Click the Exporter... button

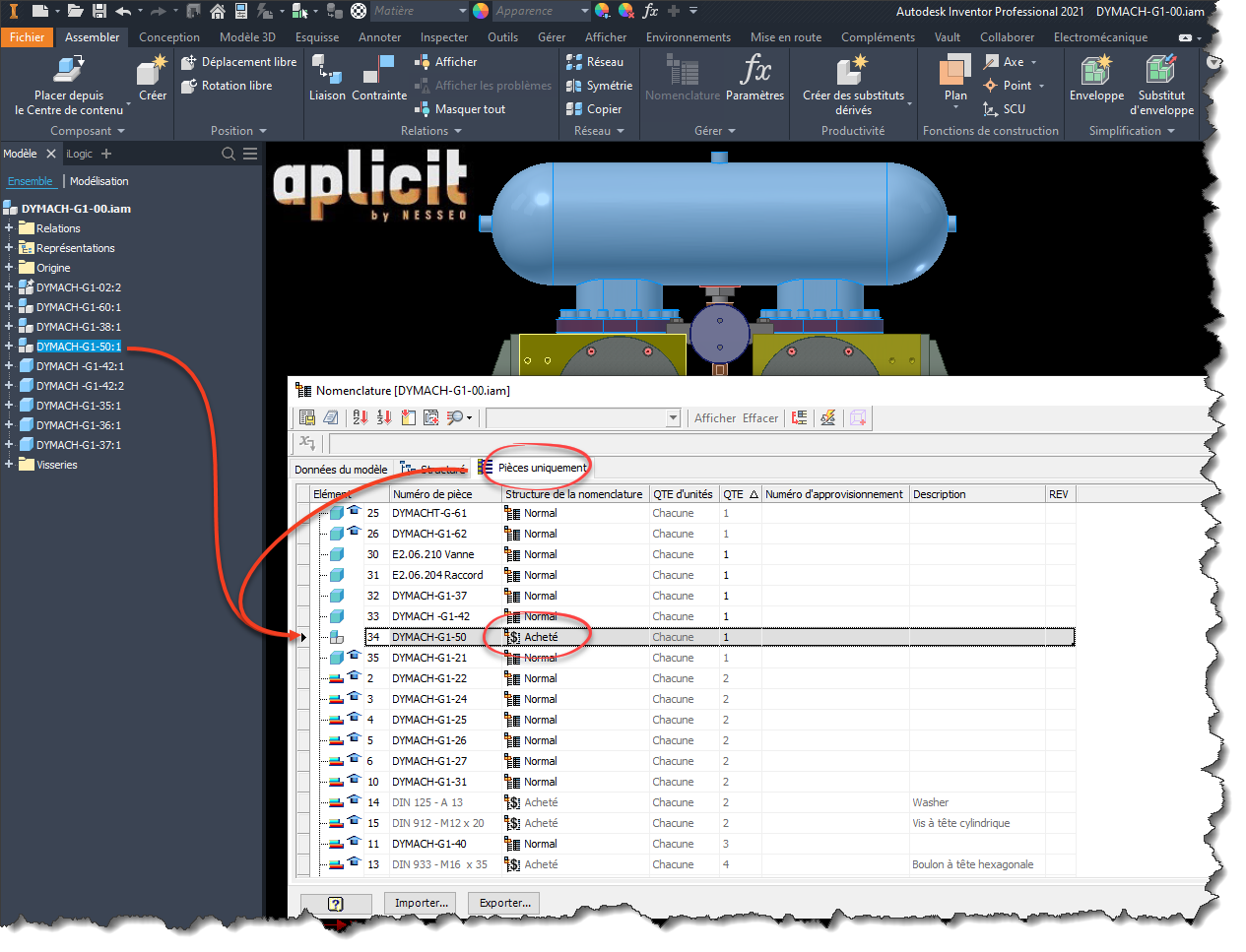(504, 903)
